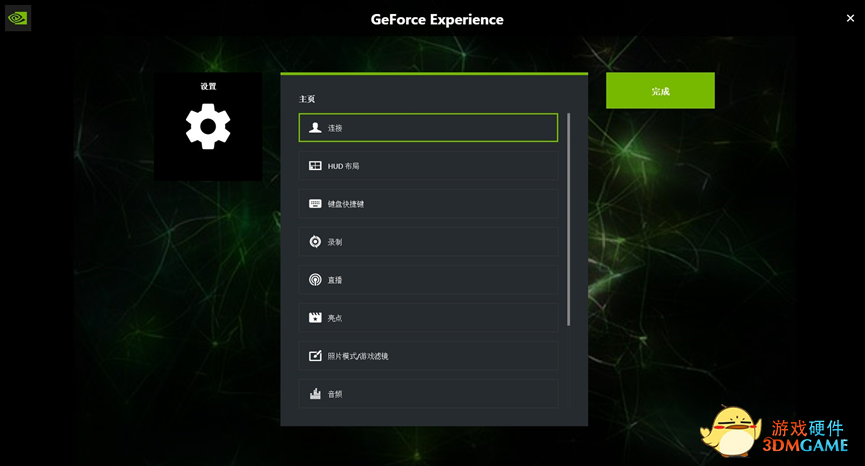Select the 照片模式/游戏滤镜 row
865x466 pixels.
point(428,356)
